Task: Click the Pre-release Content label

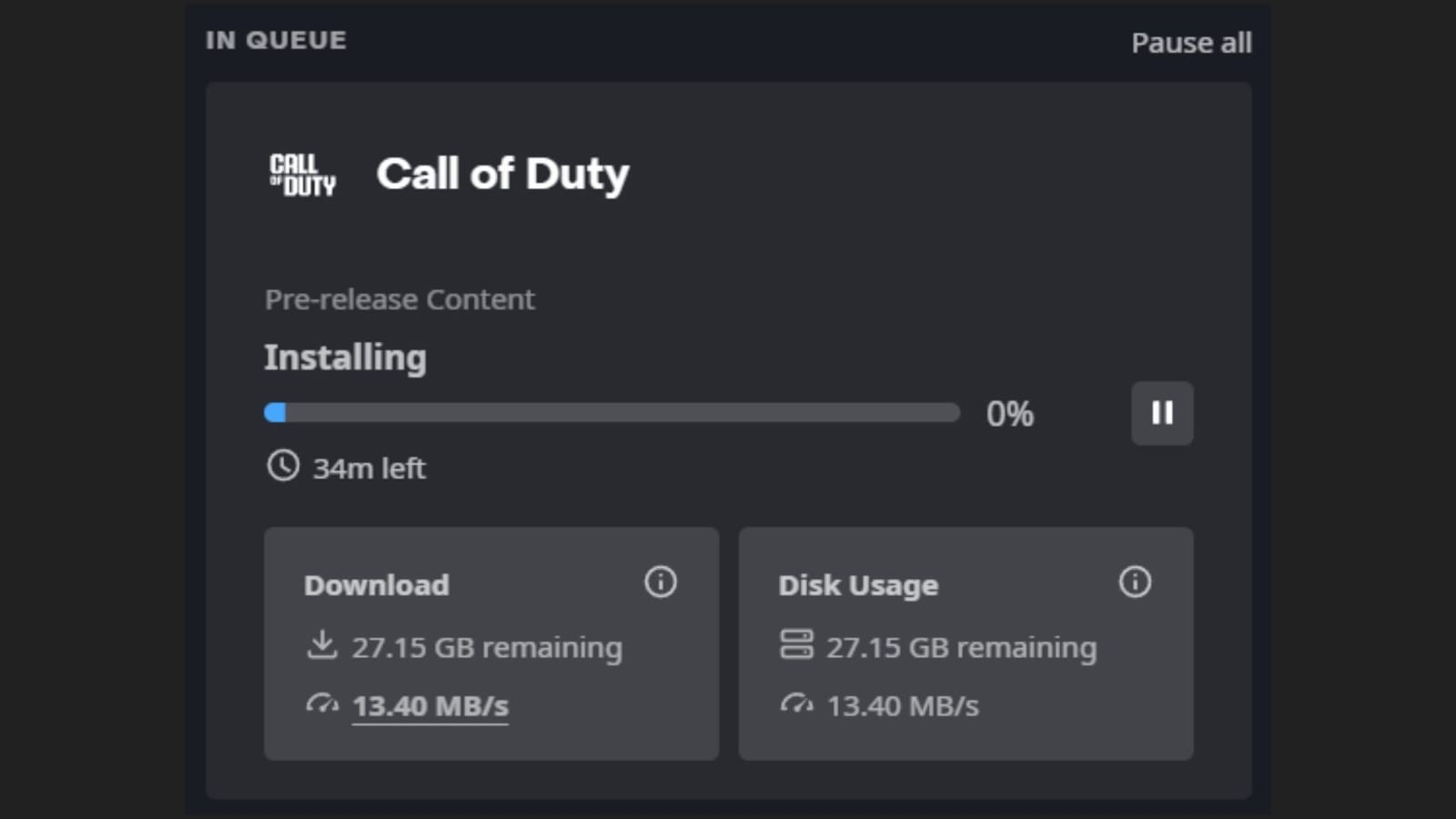Action: click(399, 298)
